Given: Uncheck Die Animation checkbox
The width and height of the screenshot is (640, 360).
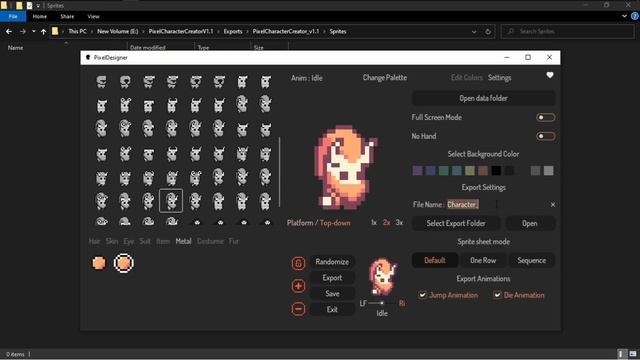Looking at the screenshot, I should tap(497, 295).
